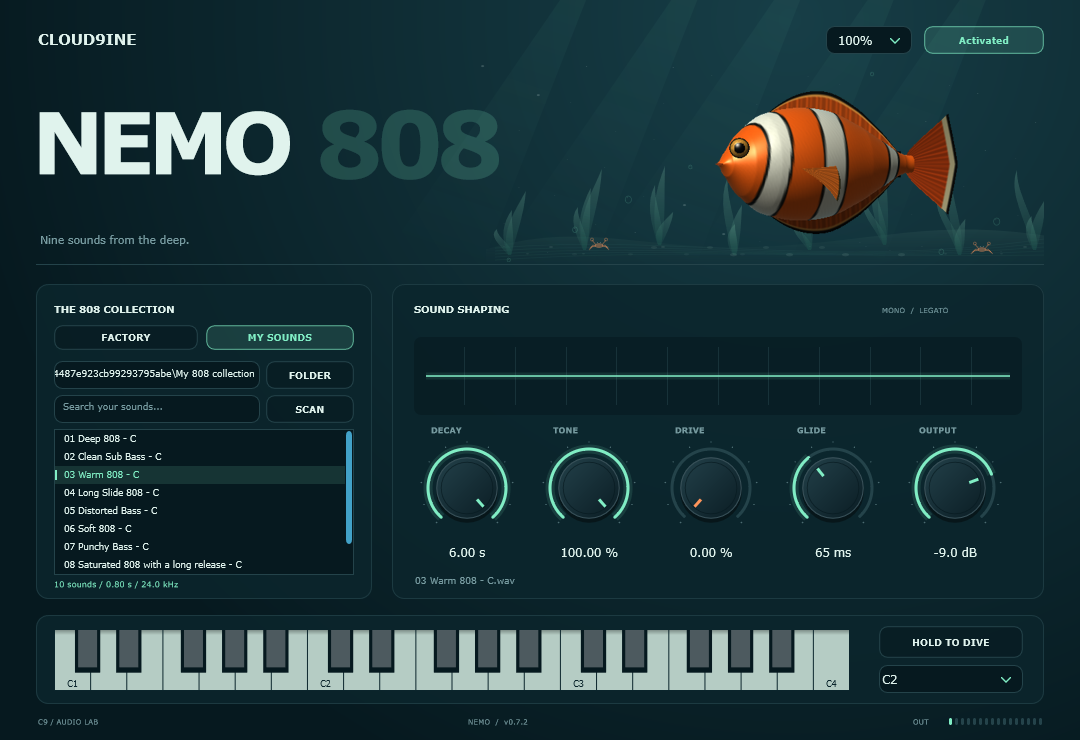The width and height of the screenshot is (1080, 740).
Task: Select 03 Warm 808 - C
Action: click(x=200, y=475)
